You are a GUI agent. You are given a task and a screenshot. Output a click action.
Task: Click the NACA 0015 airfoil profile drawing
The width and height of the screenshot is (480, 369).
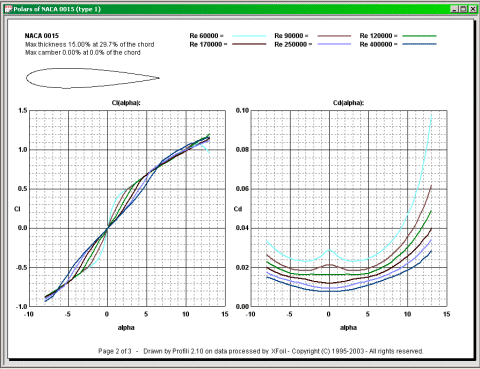(x=93, y=78)
